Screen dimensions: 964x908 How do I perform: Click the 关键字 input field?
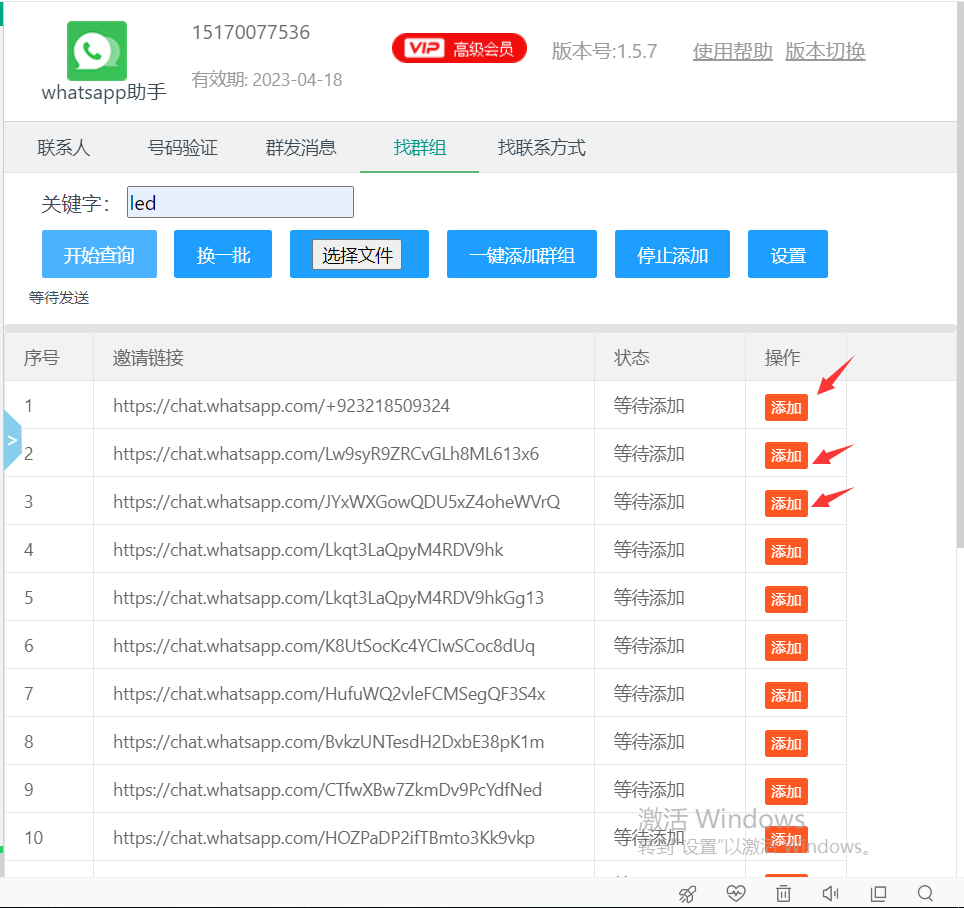[x=240, y=203]
